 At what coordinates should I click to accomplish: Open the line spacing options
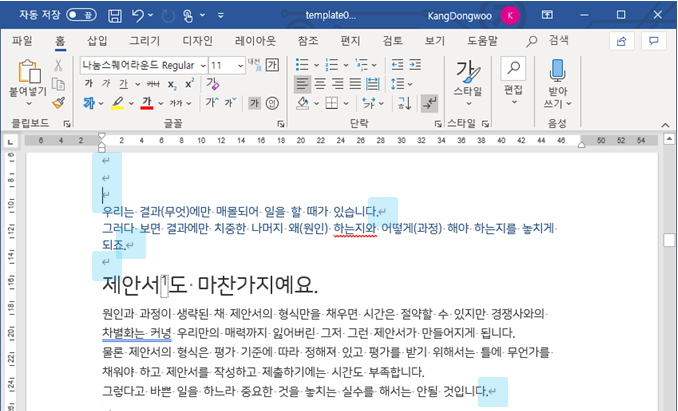click(401, 83)
